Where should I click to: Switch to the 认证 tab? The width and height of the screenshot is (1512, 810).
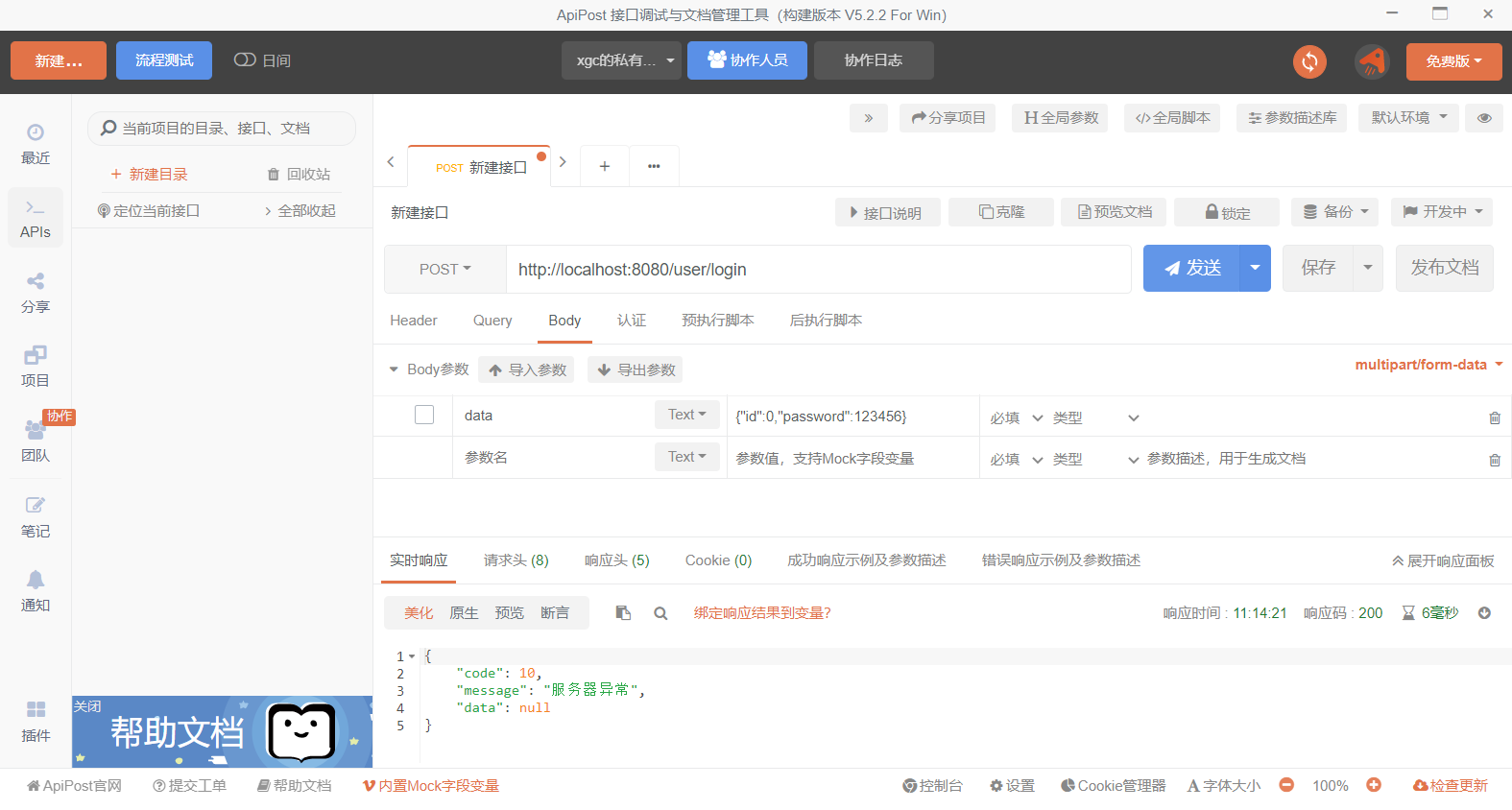[x=632, y=321]
